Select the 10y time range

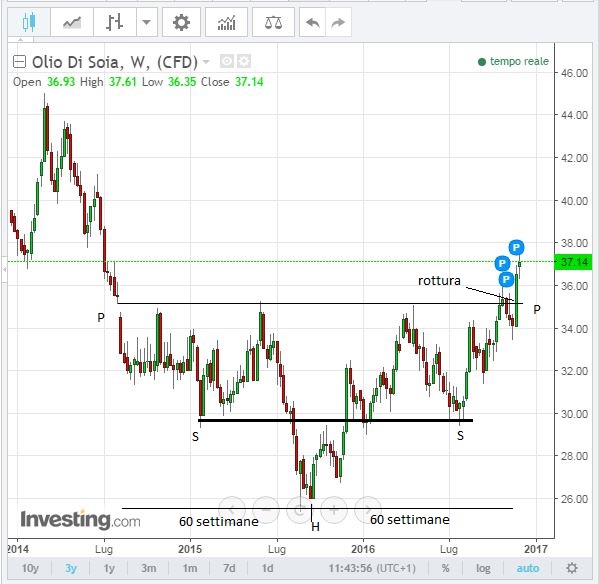tap(30, 568)
